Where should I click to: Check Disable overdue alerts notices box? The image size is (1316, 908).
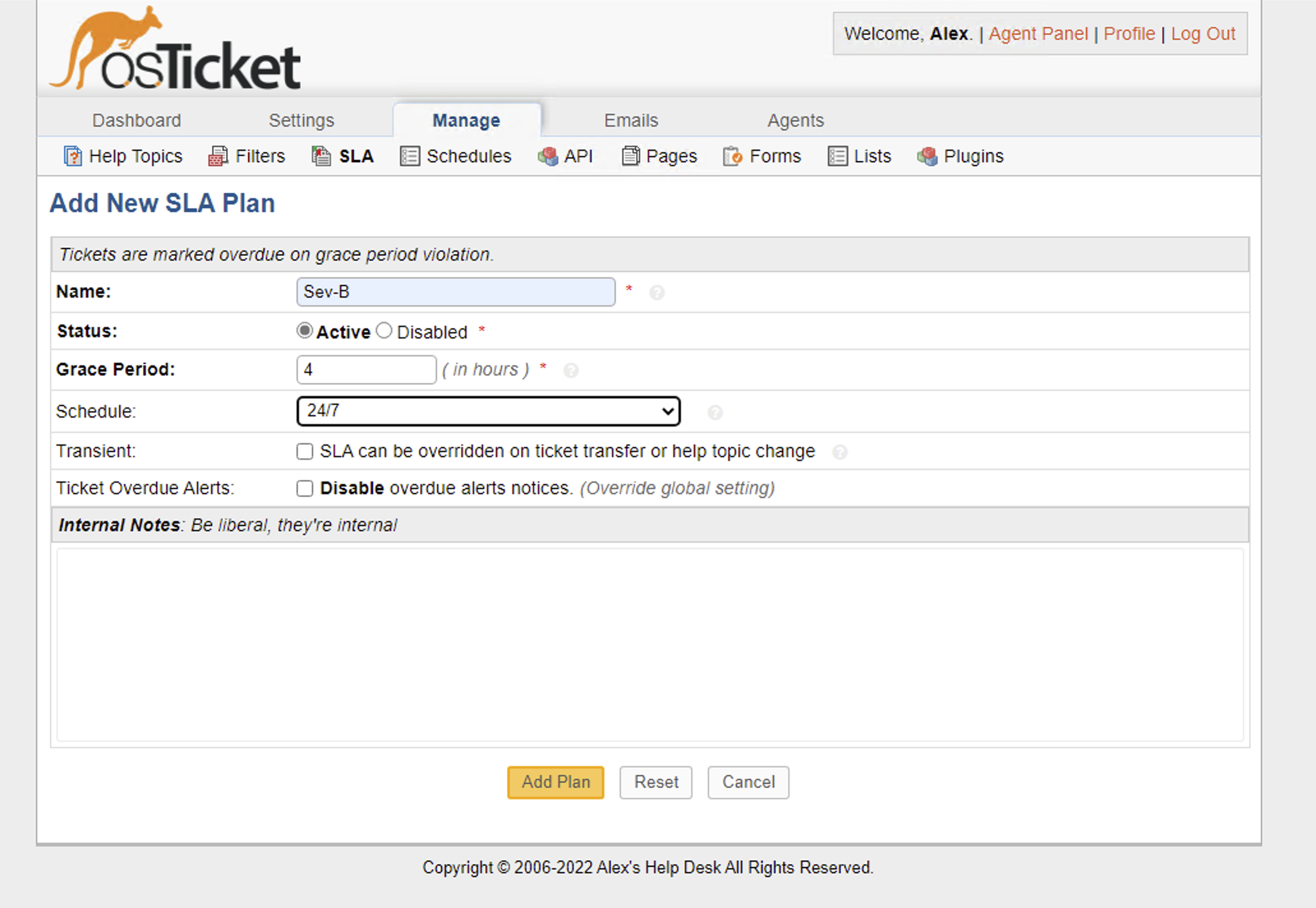(x=305, y=488)
